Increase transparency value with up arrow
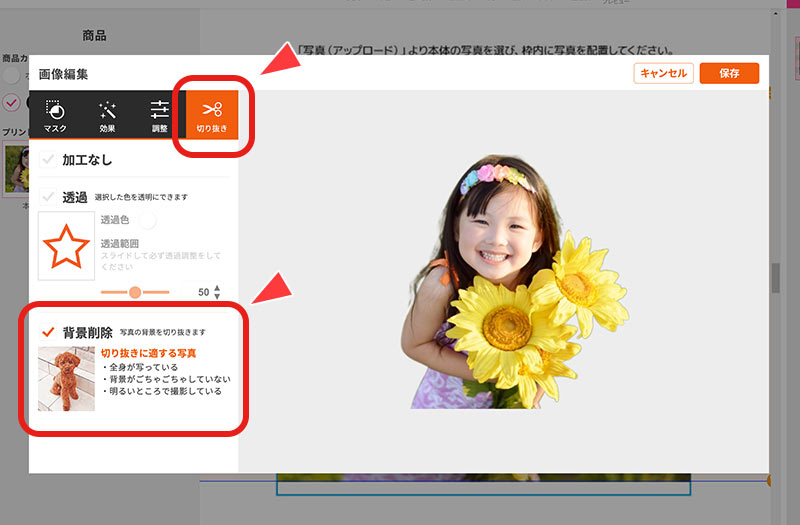The image size is (800, 525). [x=218, y=288]
